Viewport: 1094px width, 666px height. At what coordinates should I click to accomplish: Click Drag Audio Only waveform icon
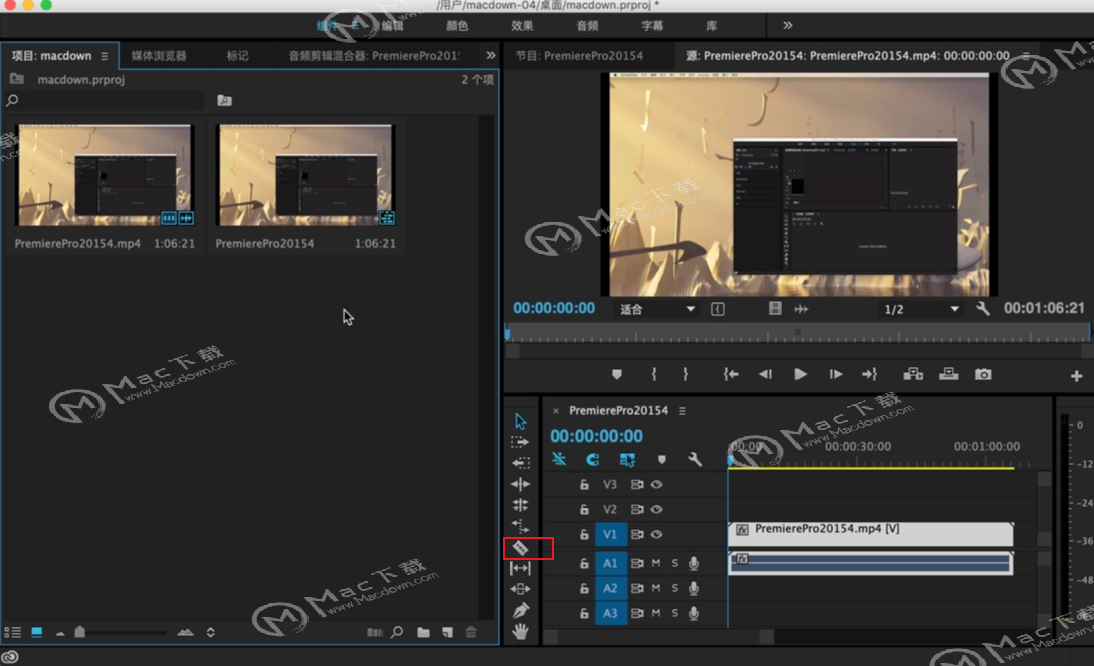click(x=801, y=309)
